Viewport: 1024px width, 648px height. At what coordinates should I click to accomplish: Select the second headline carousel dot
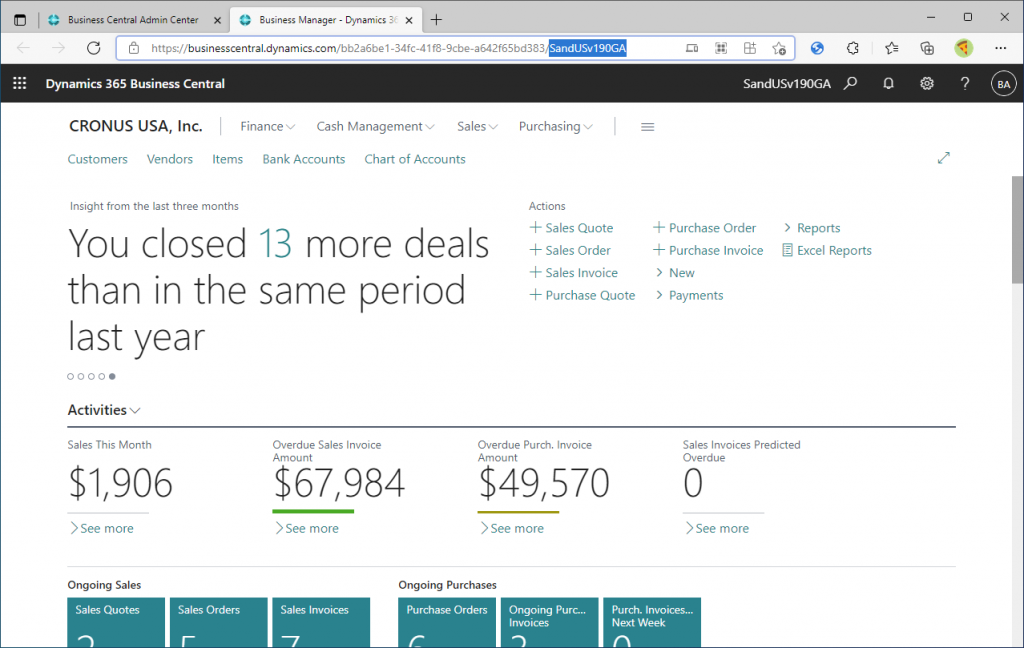(81, 376)
